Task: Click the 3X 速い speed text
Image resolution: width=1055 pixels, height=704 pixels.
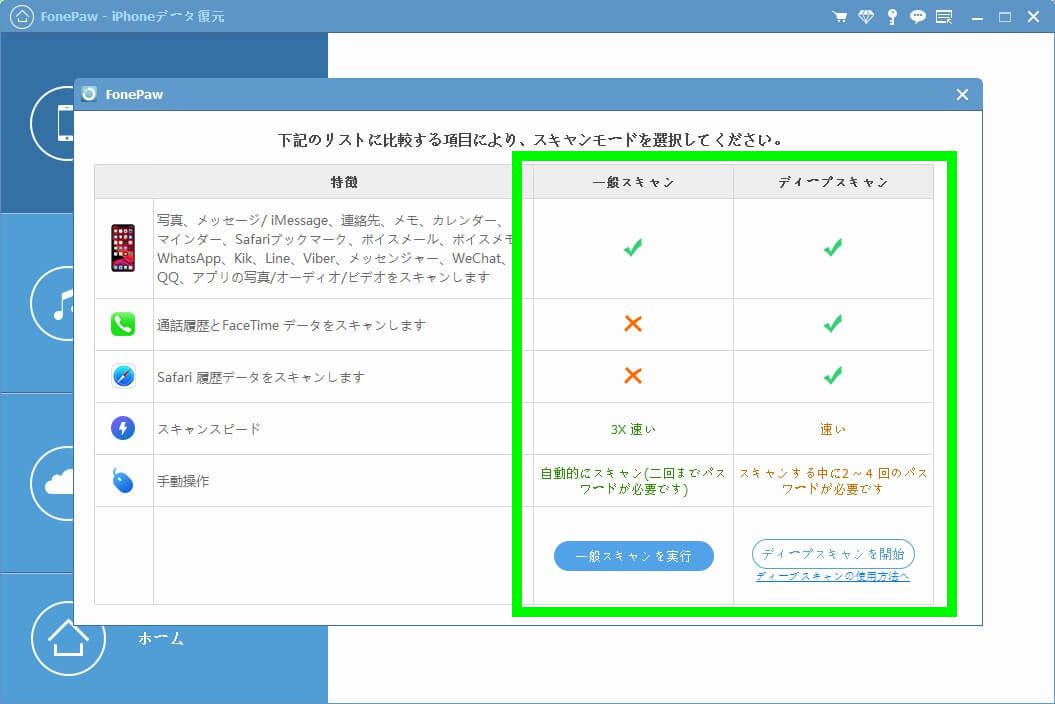Action: (633, 429)
